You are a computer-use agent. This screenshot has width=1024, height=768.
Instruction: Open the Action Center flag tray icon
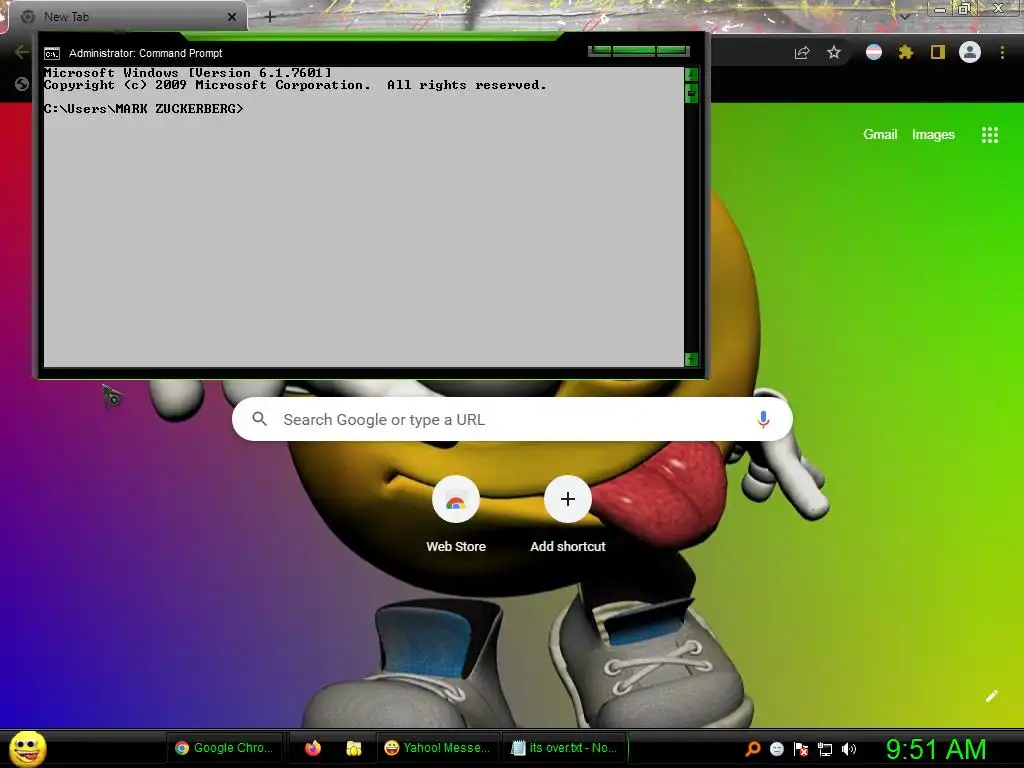pos(801,749)
